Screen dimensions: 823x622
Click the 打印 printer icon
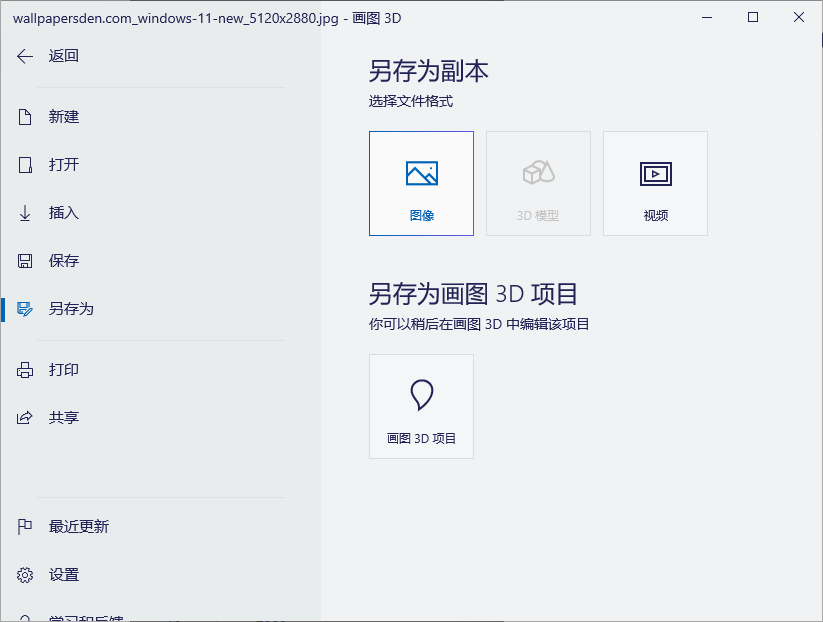coord(24,369)
